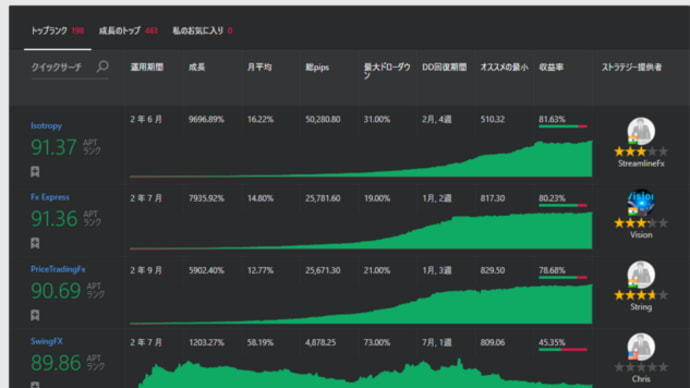The height and width of the screenshot is (388, 690).
Task: Click Isotropy 81.63% profit ratio bar
Action: click(x=563, y=127)
